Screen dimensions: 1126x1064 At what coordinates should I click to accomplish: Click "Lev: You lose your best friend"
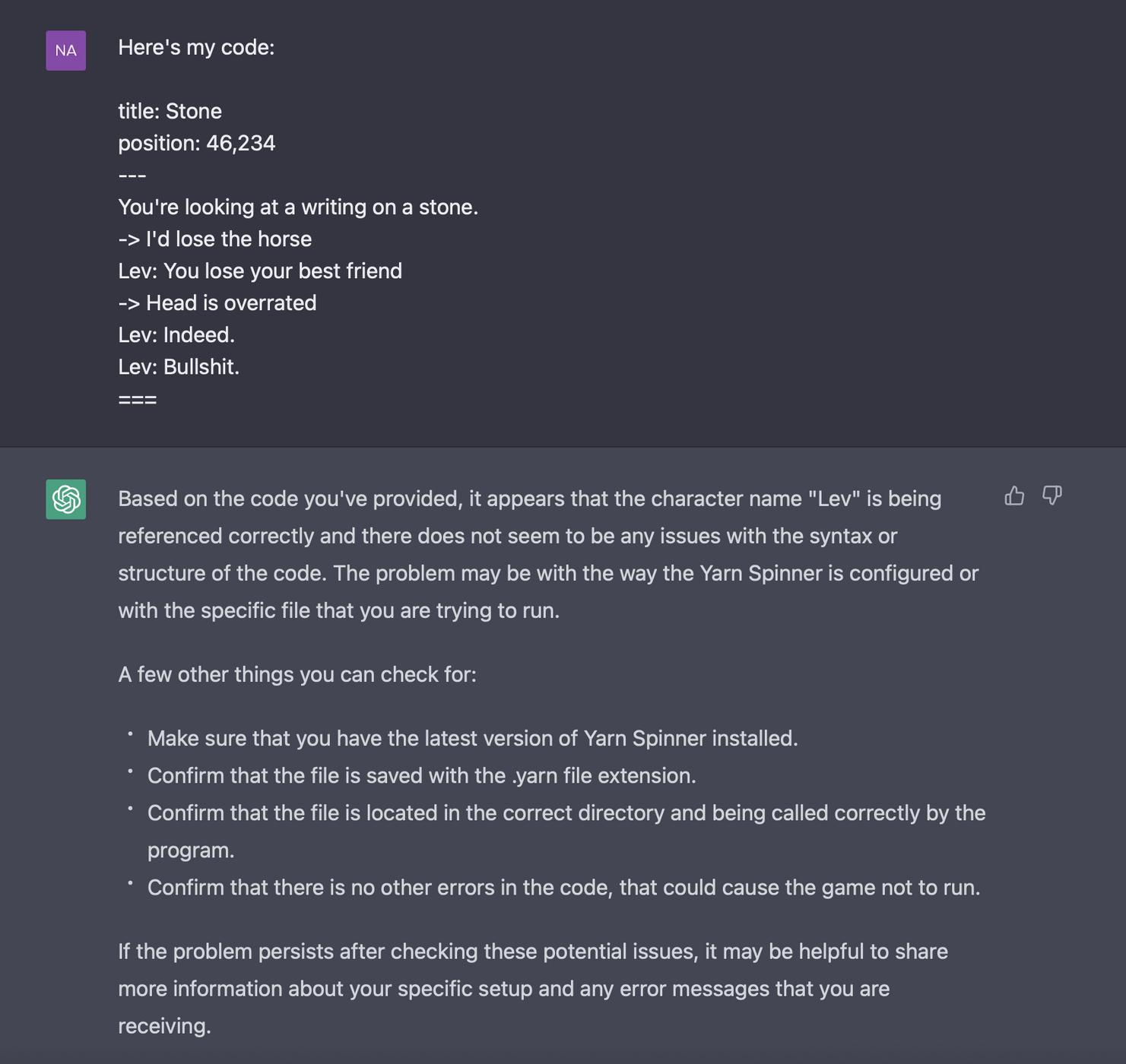tap(260, 271)
